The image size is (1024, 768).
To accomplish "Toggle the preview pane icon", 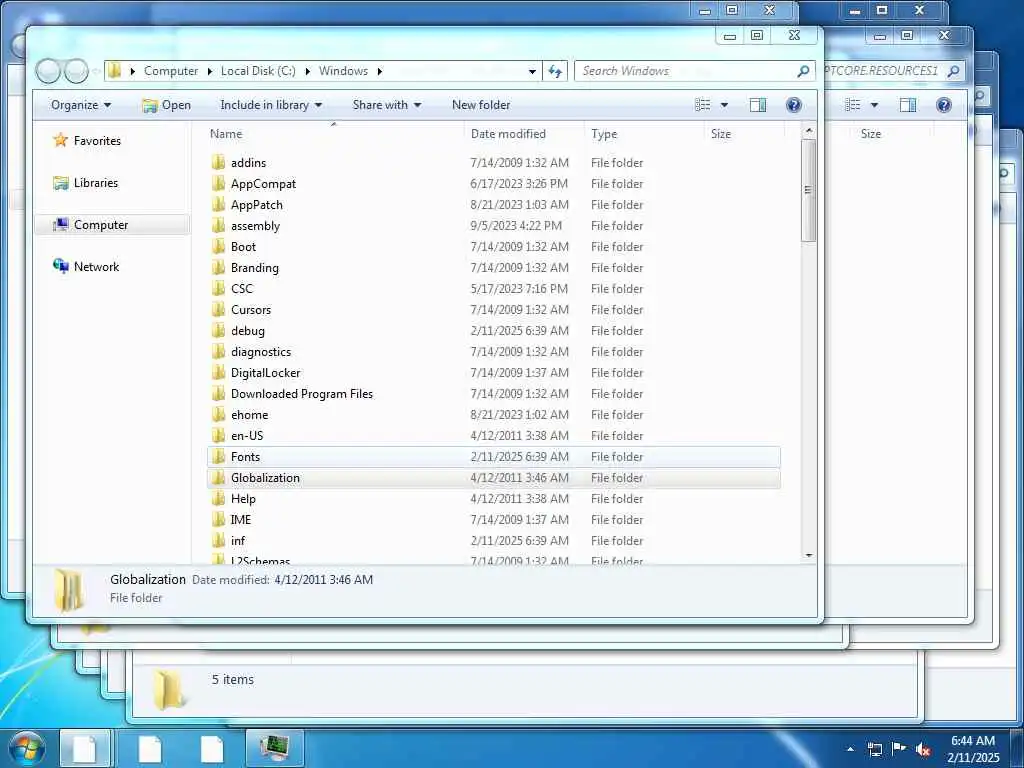I will (x=758, y=104).
